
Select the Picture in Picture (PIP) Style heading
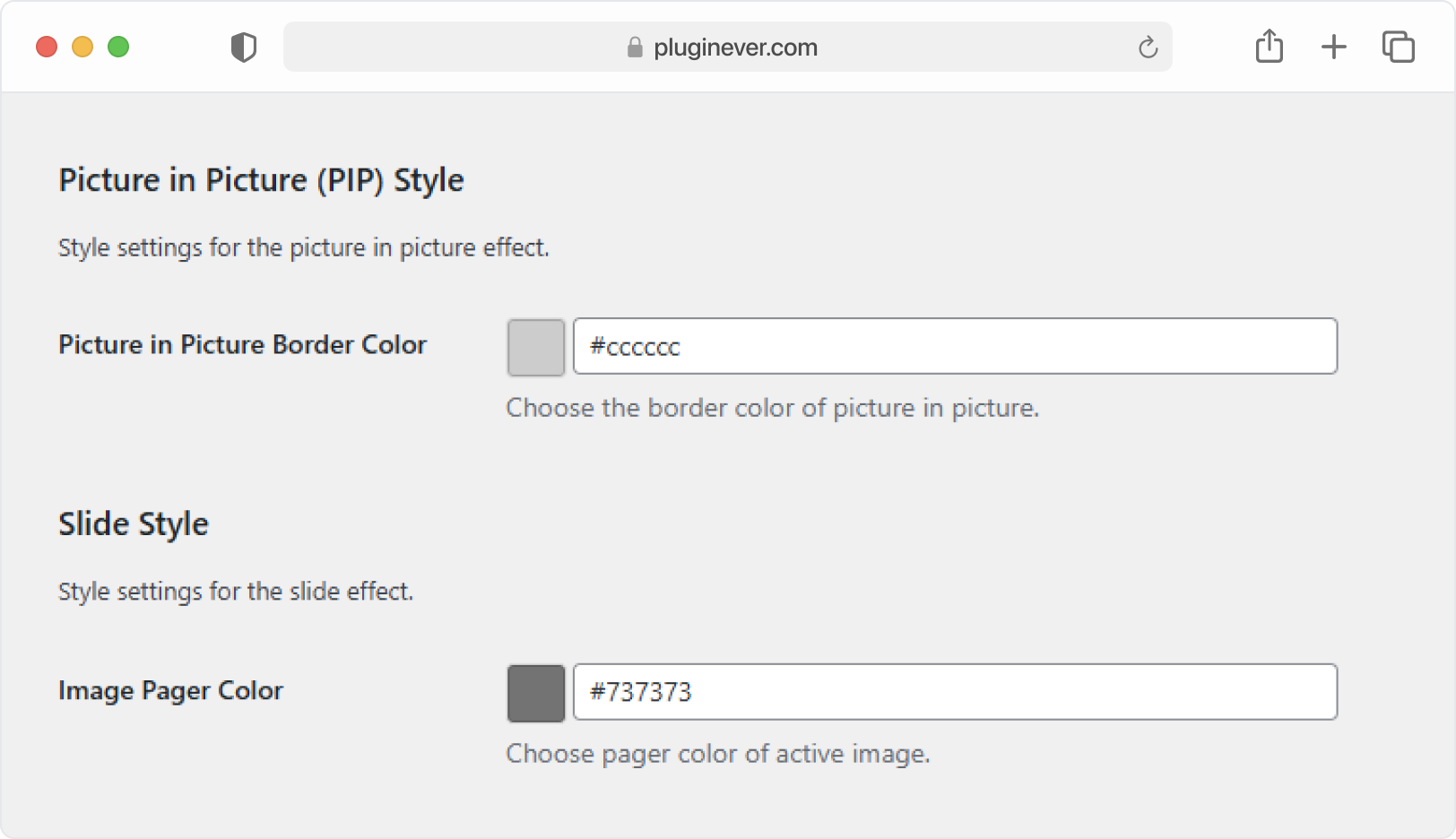click(261, 181)
